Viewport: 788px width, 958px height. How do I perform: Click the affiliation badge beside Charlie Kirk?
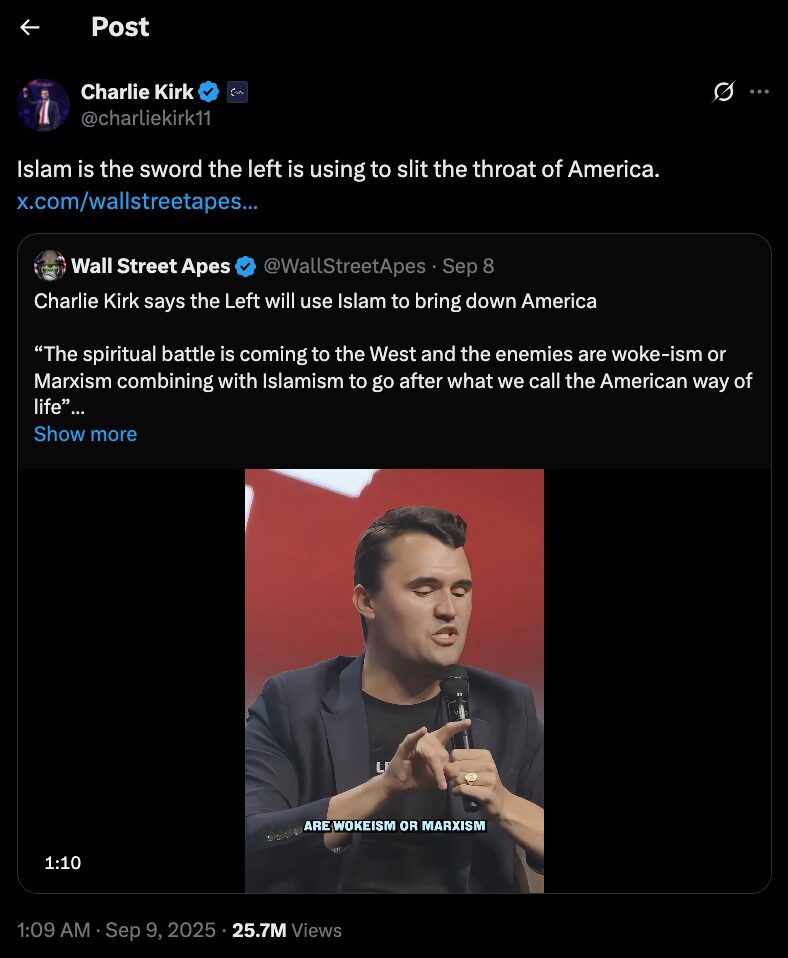pyautogui.click(x=237, y=93)
